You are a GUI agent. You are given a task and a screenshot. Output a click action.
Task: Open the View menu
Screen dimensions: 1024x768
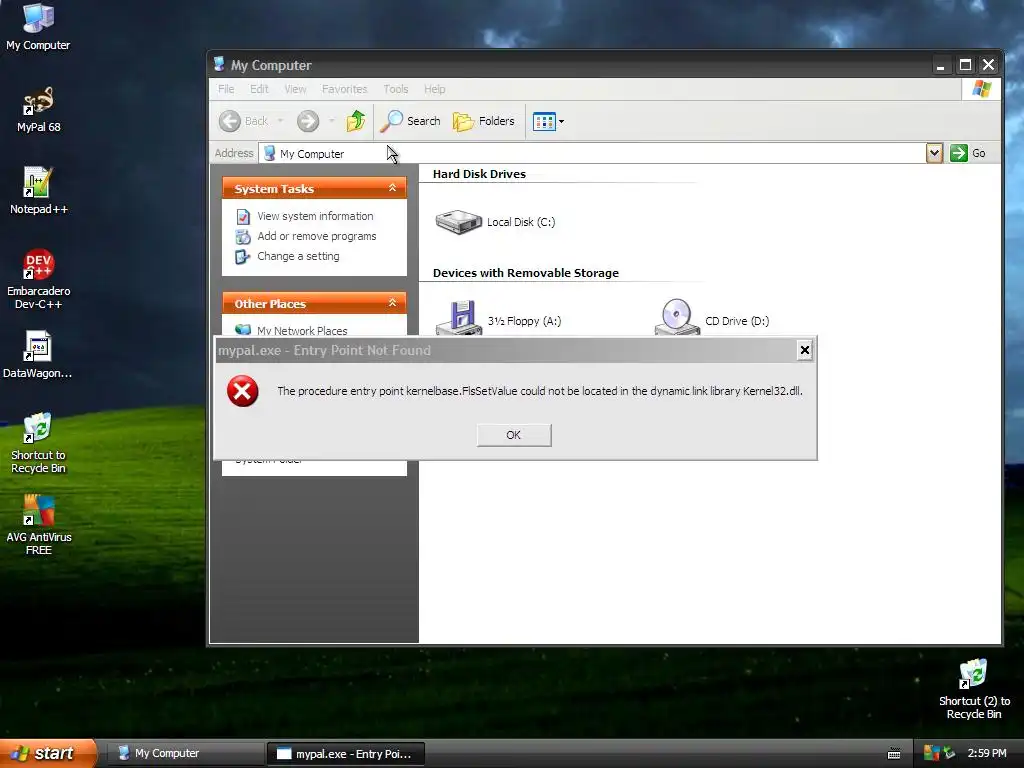(x=295, y=89)
